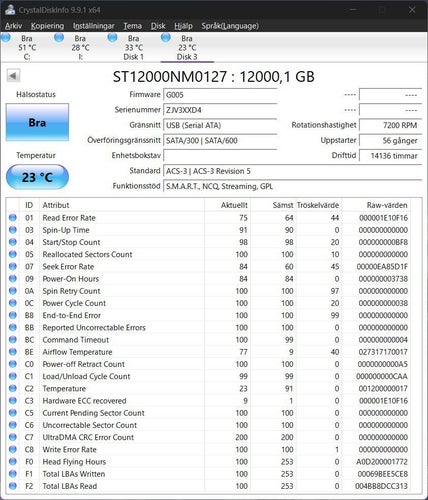Click the Gränssnitt field USB (Serial ATA)
Screen dimensions: 428x500
coord(220,125)
